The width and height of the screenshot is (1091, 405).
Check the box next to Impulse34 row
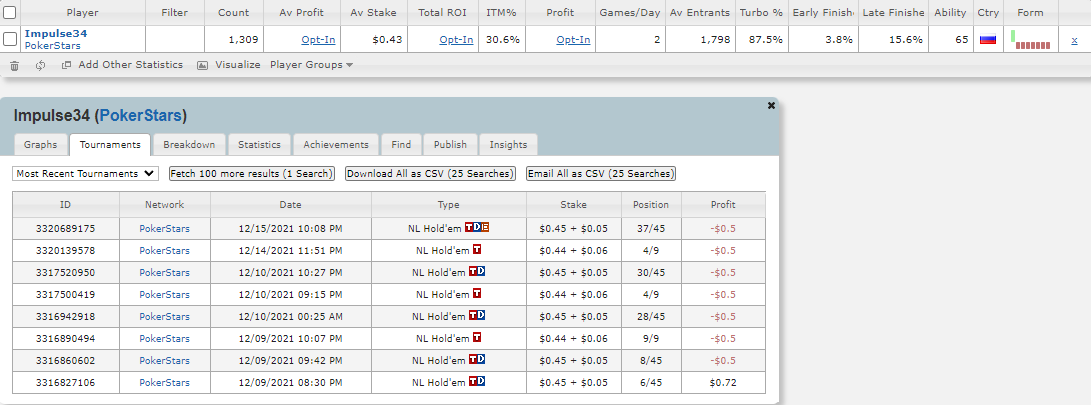[x=10, y=40]
